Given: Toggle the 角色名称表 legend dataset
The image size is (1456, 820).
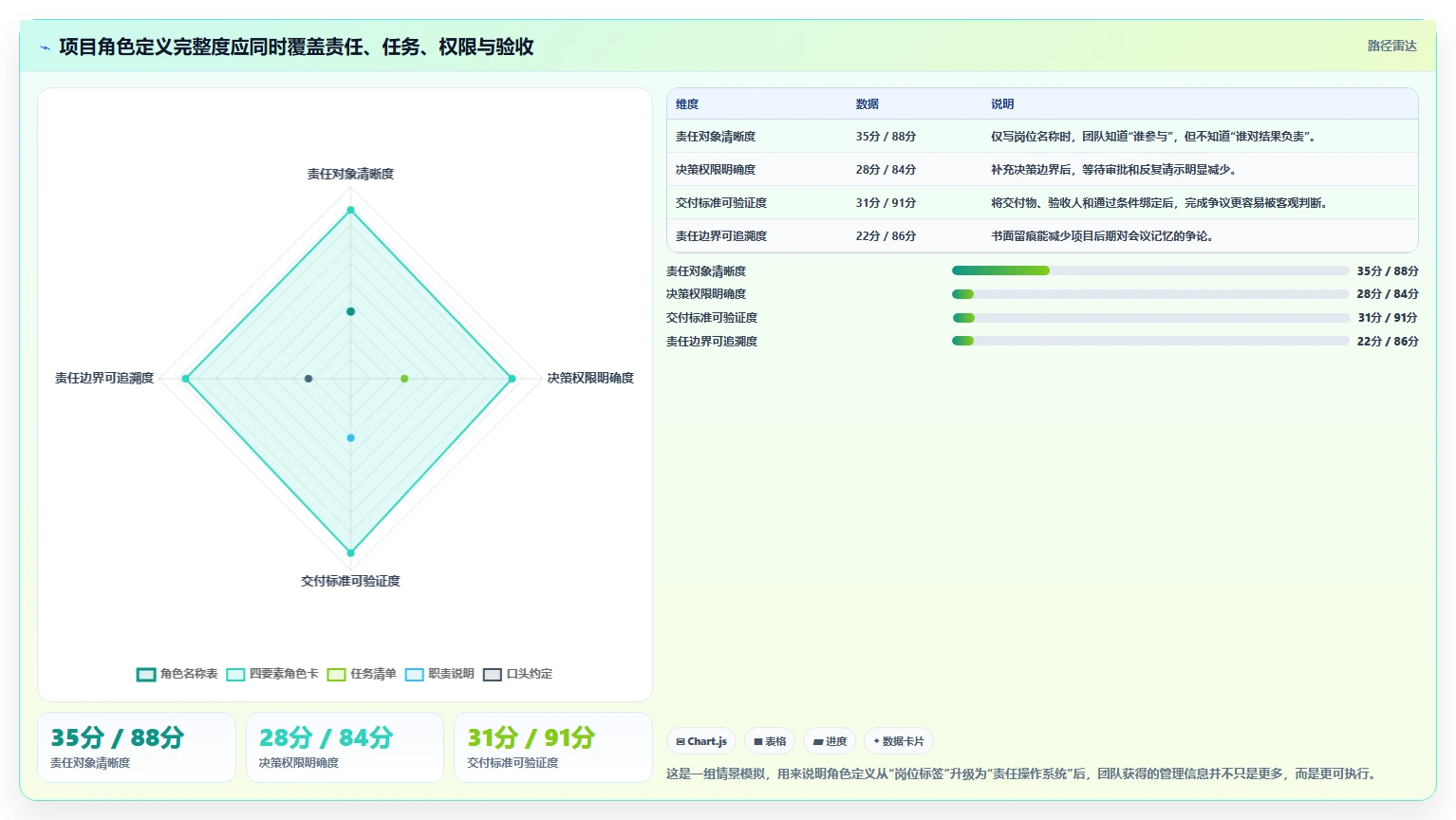Looking at the screenshot, I should (177, 674).
